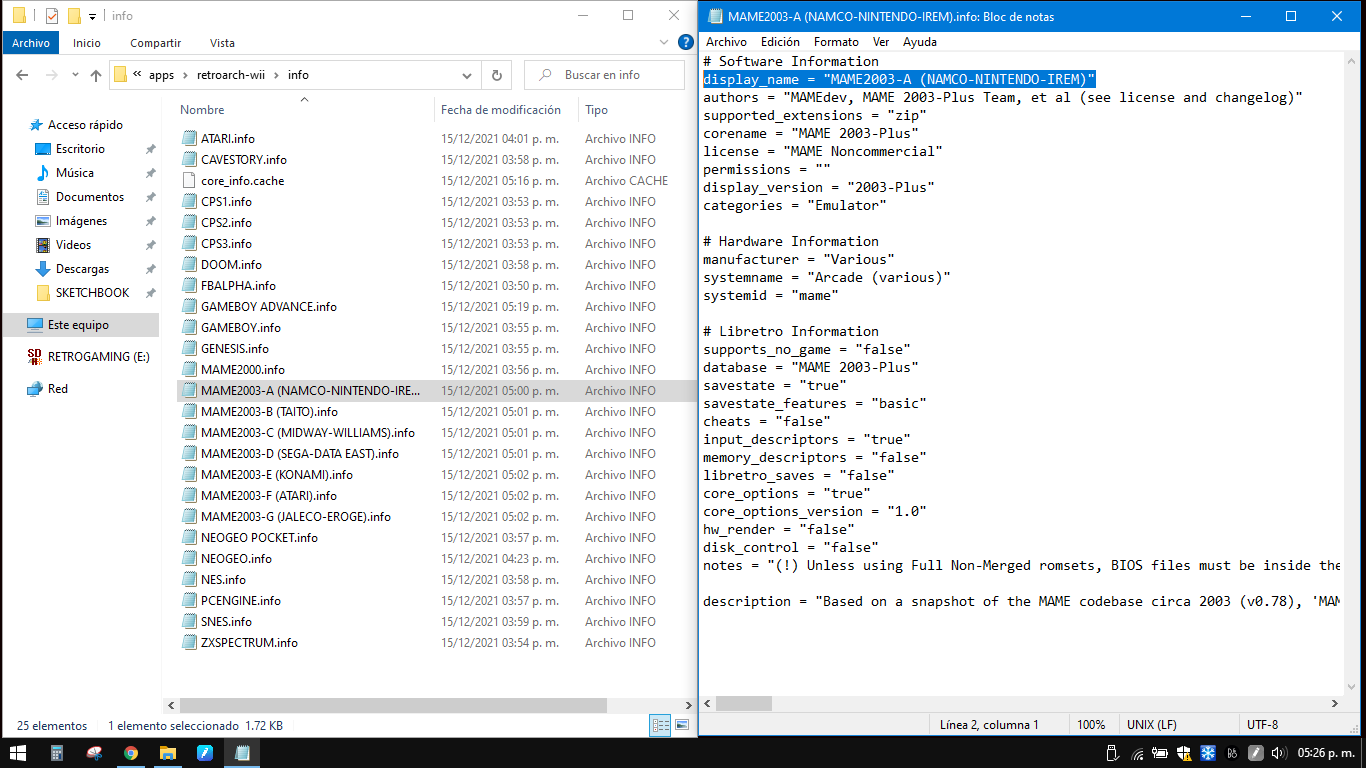Select the CPS1.info file
This screenshot has width=1366, height=768.
pyautogui.click(x=226, y=202)
